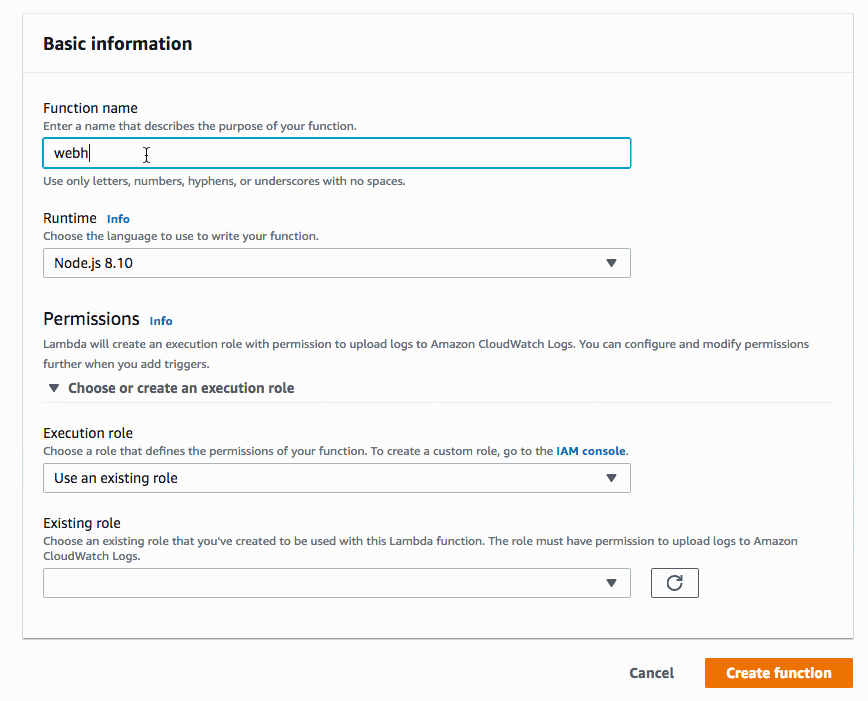Viewport: 868px width, 701px height.
Task: Open the empty Existing role combo box
Action: click(320, 583)
